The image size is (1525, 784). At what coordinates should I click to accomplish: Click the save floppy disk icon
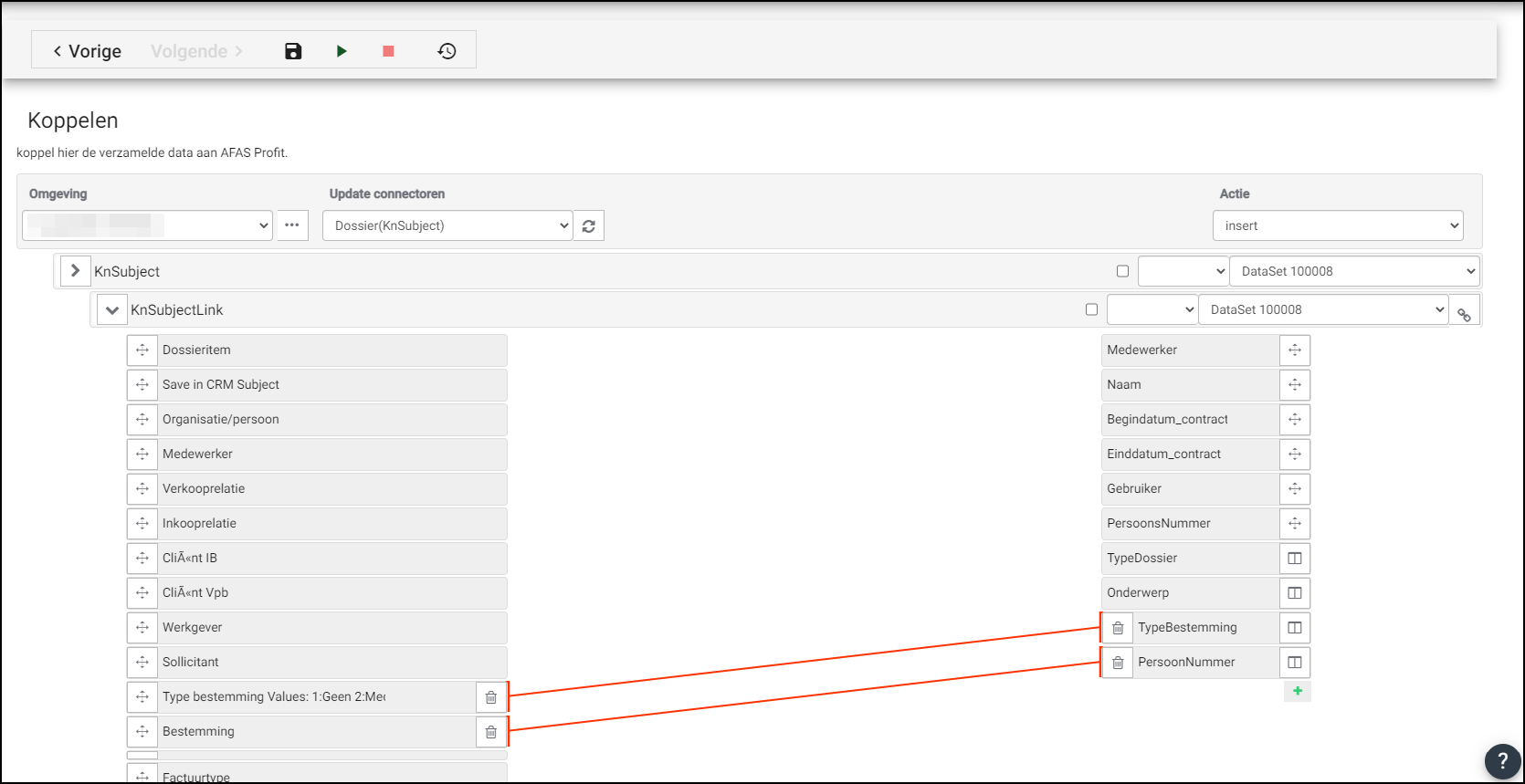293,51
